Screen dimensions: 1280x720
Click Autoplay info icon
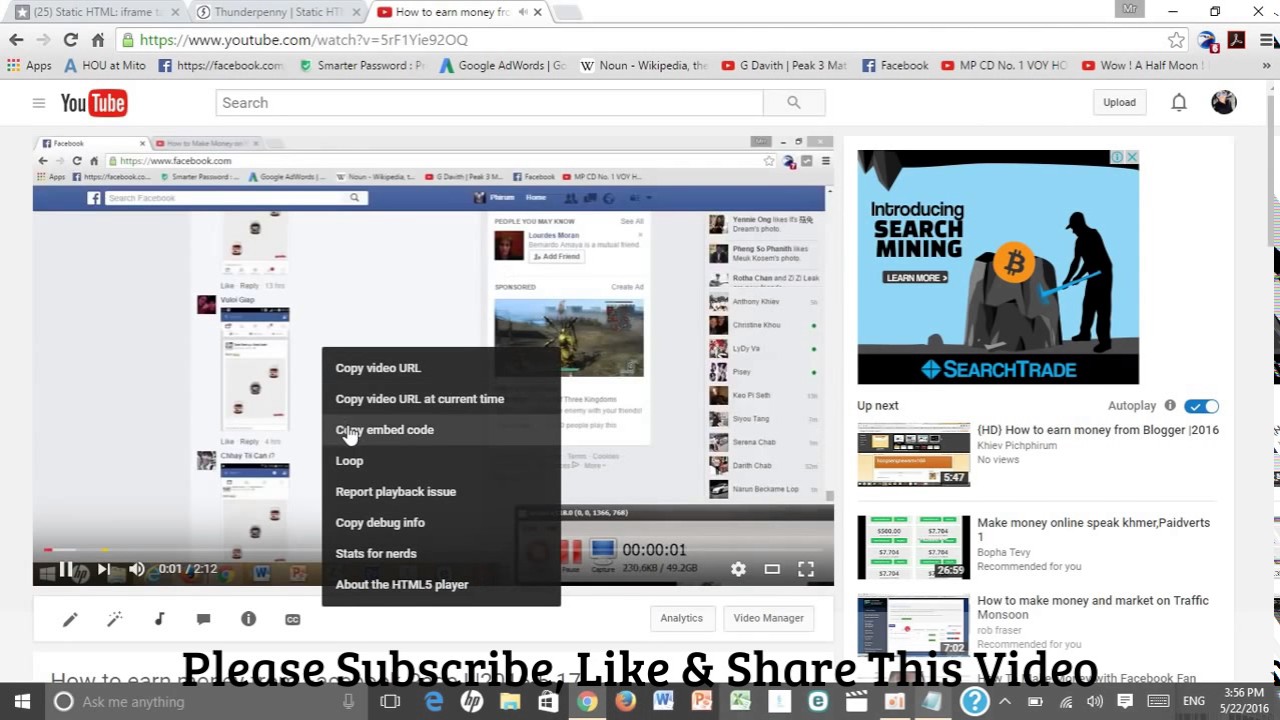coord(1169,405)
